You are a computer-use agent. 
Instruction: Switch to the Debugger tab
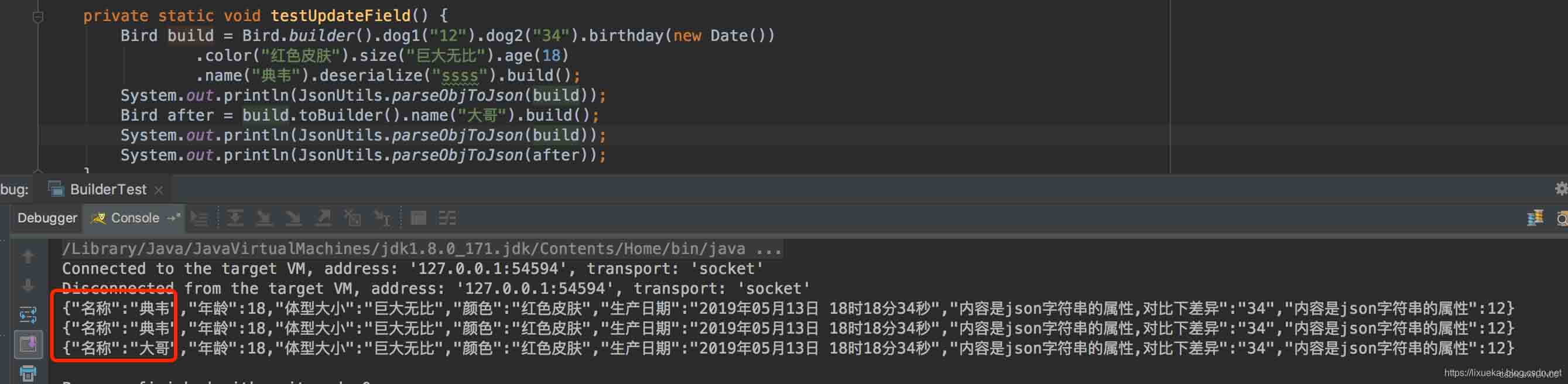[x=47, y=218]
